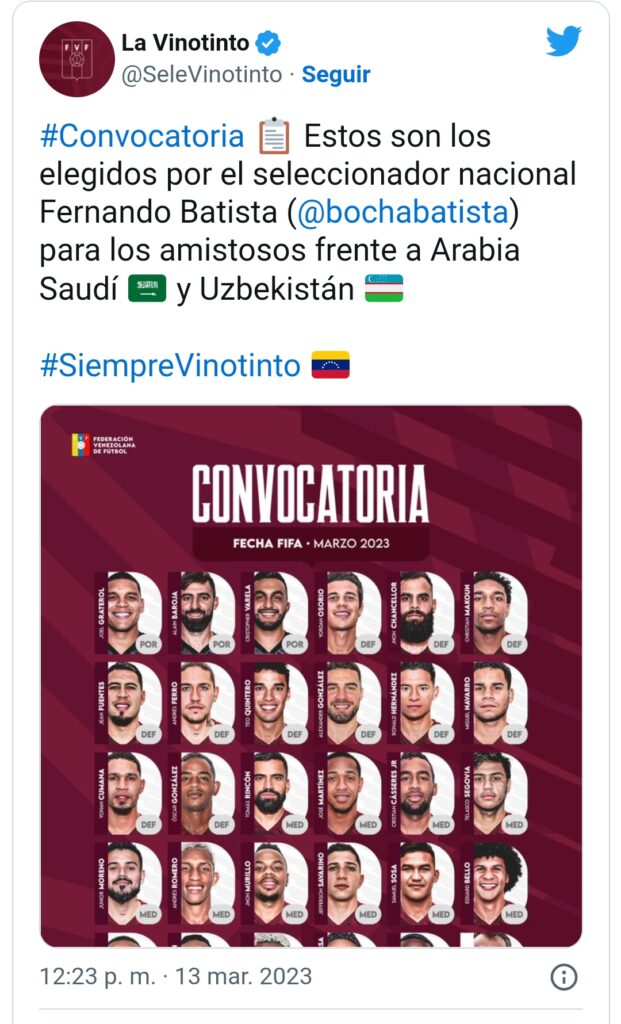Open the #Convocatoria hashtag
This screenshot has width=621, height=1024.
pyautogui.click(x=141, y=135)
